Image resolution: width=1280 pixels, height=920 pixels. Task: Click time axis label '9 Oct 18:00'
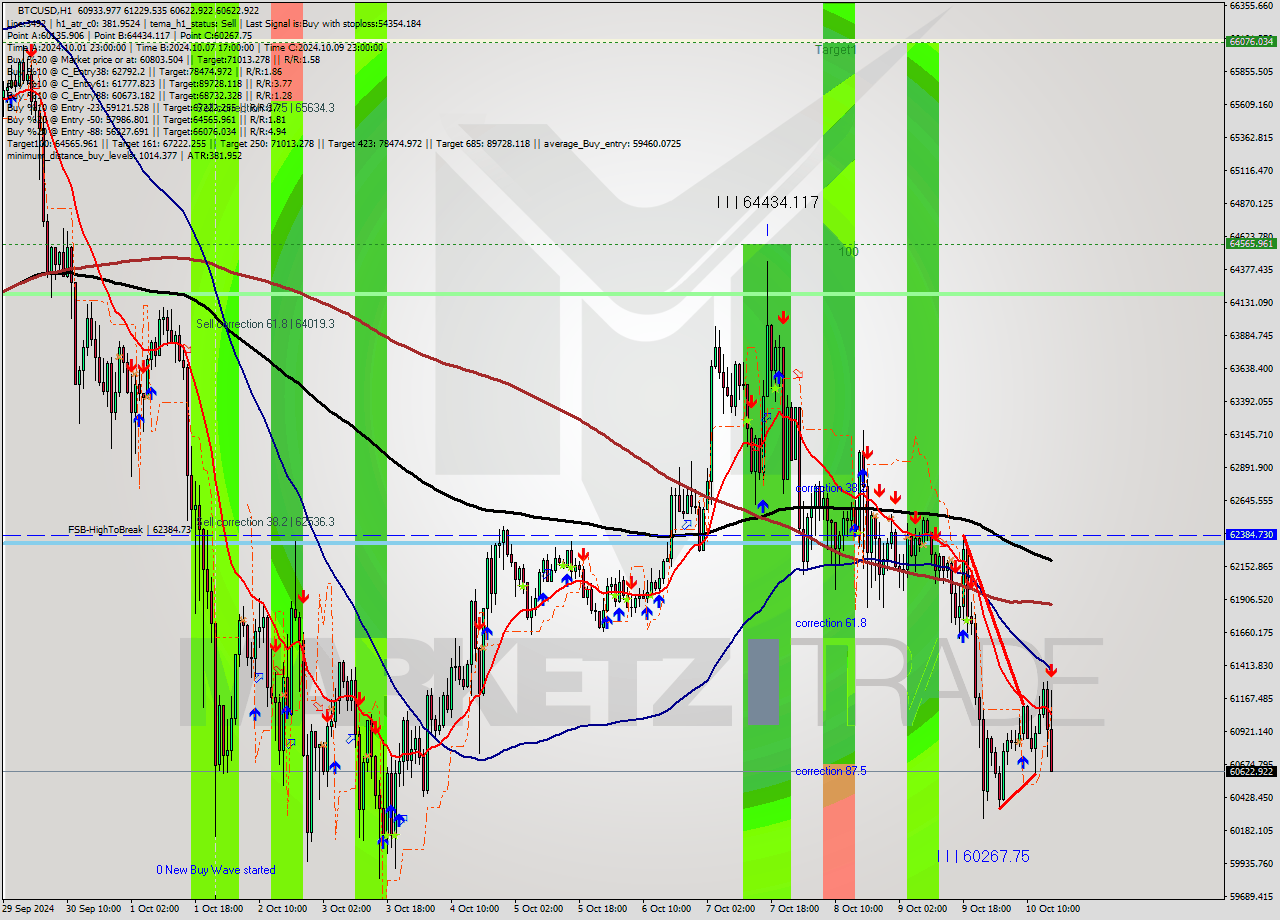986,909
